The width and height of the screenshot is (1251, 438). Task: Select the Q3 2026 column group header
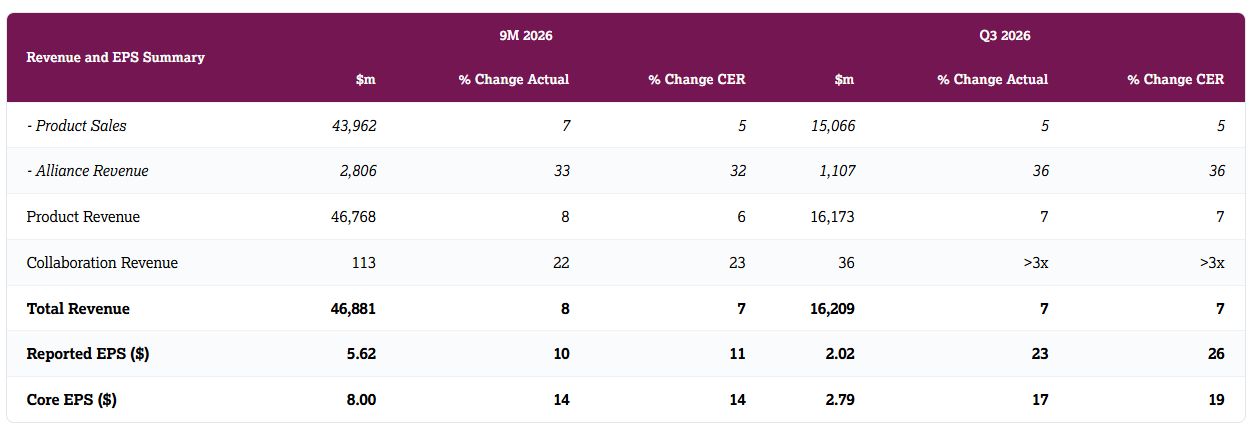click(1005, 35)
